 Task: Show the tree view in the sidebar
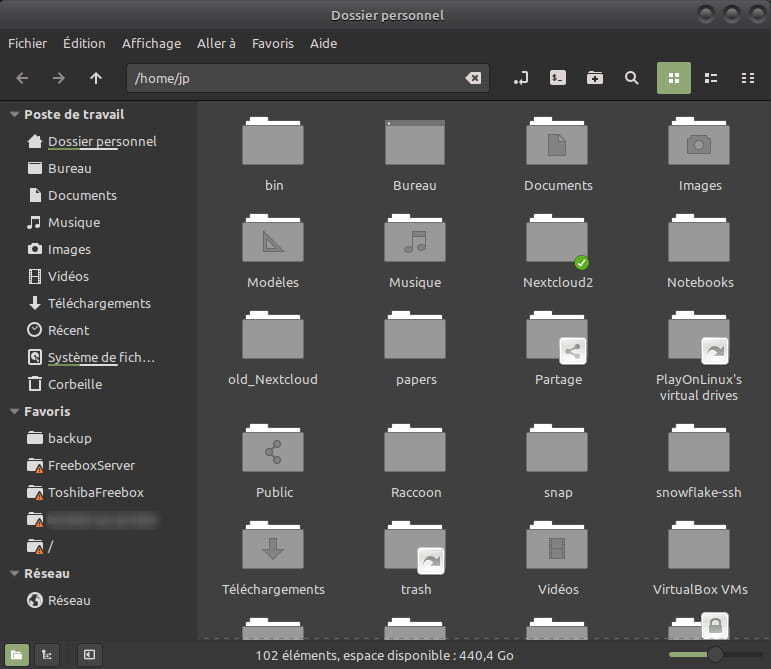(x=47, y=655)
